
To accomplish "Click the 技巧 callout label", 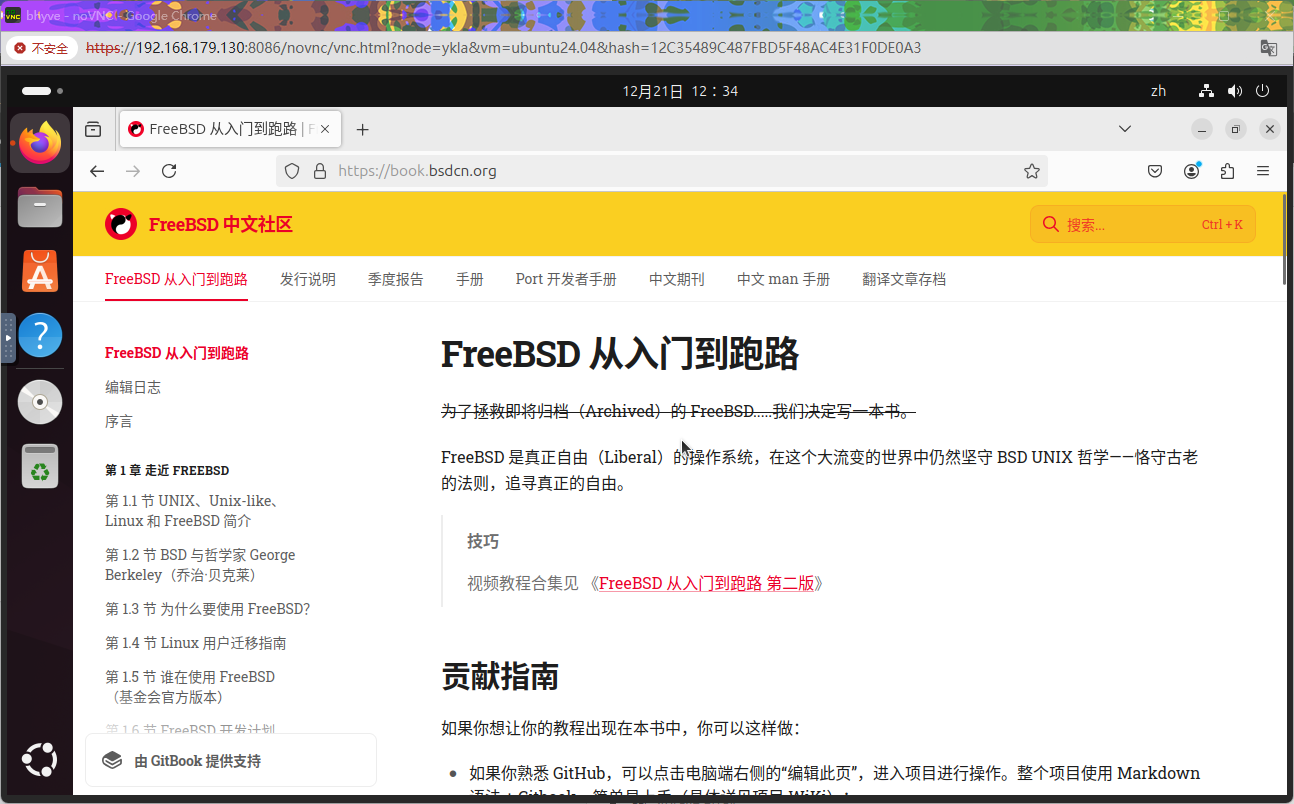I will click(x=483, y=541).
